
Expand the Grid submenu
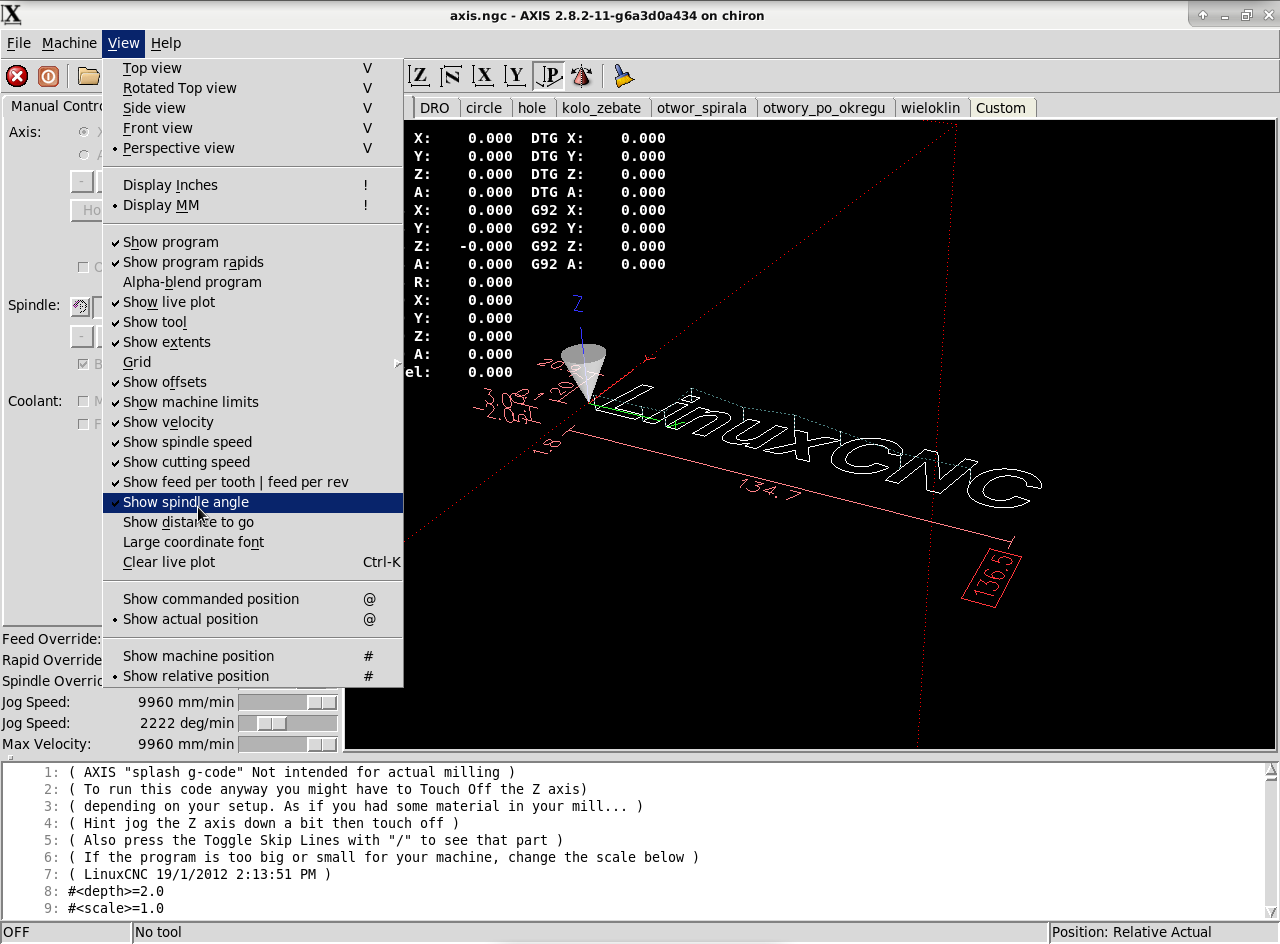253,362
